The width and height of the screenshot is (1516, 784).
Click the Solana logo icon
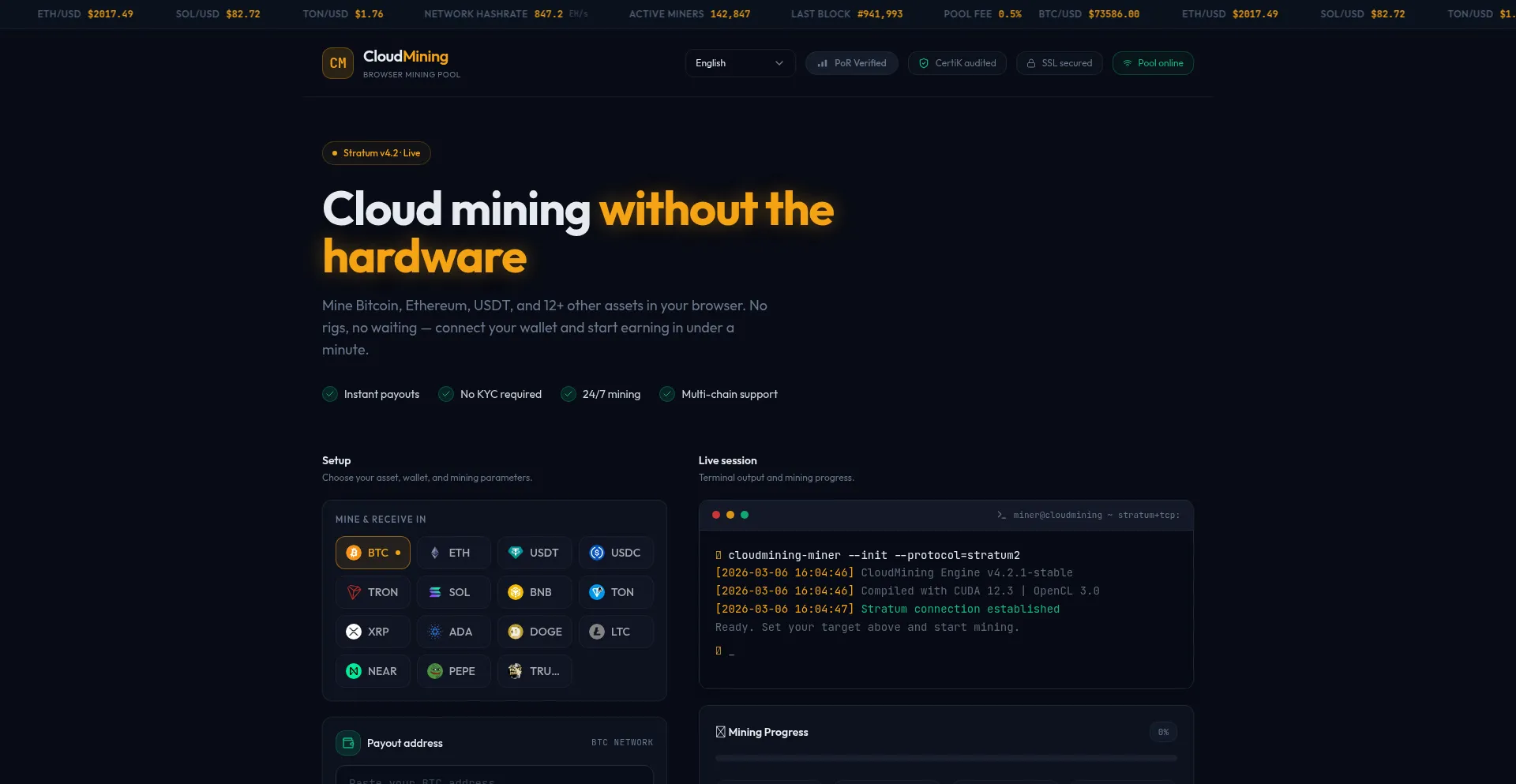tap(435, 592)
